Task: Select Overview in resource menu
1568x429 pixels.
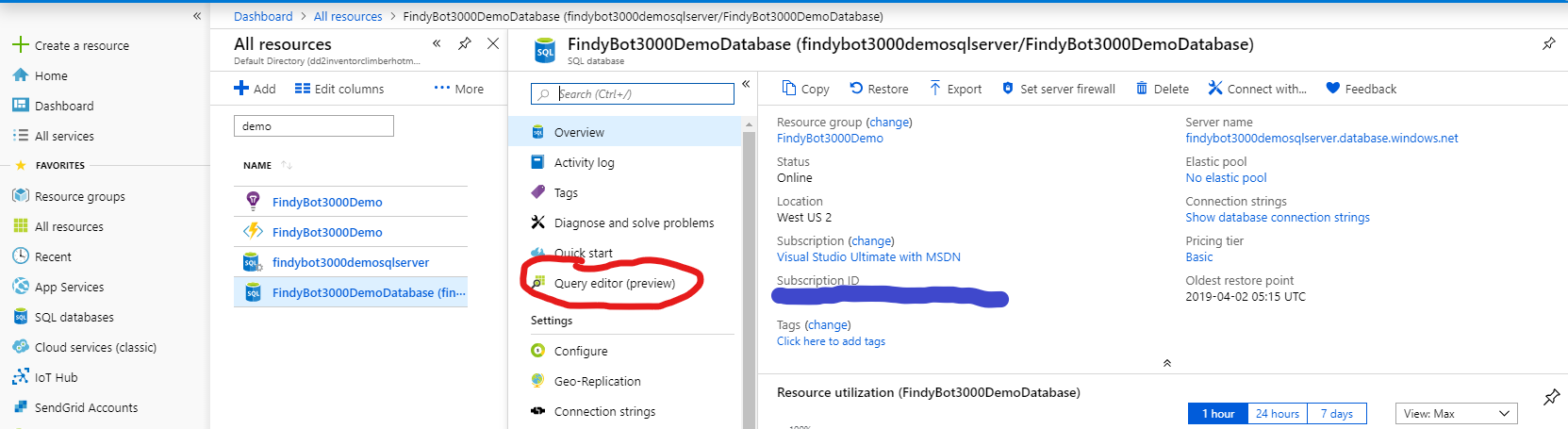Action: coord(626,132)
